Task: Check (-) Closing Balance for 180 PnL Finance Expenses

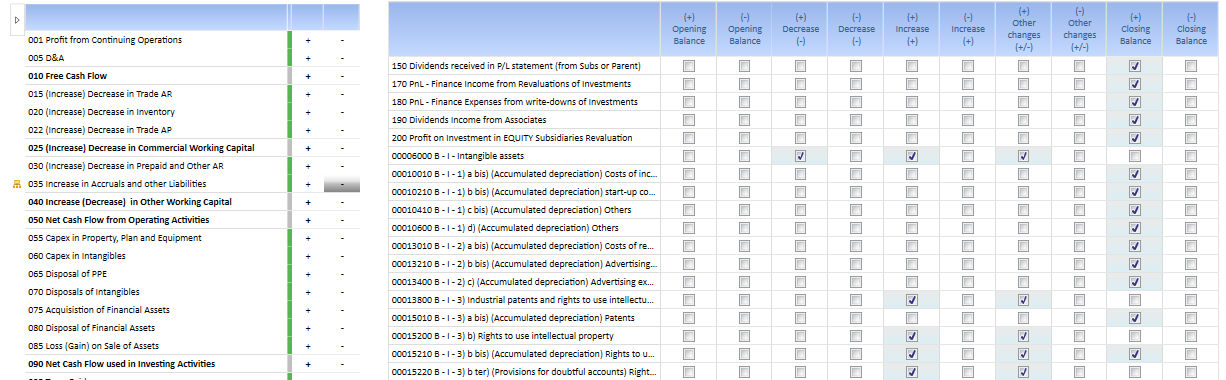Action: (x=1191, y=102)
